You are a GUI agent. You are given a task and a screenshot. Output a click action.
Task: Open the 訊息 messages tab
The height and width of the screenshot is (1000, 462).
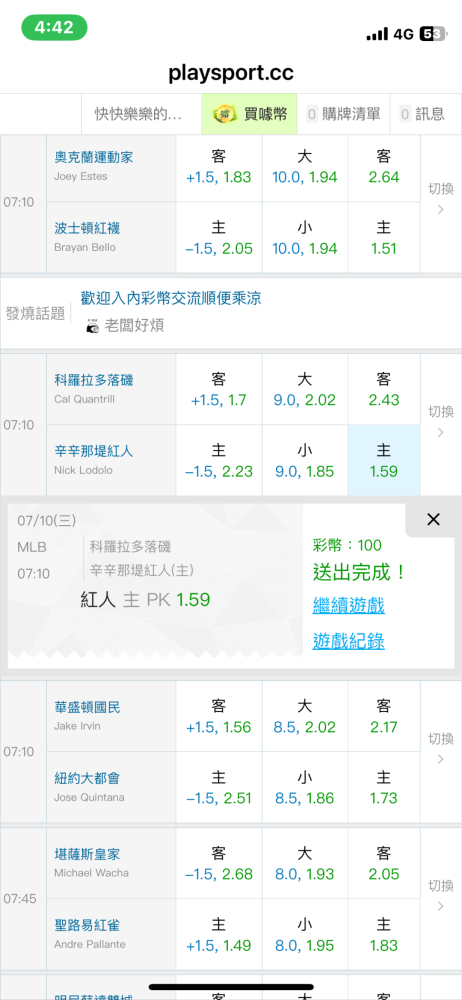422,114
